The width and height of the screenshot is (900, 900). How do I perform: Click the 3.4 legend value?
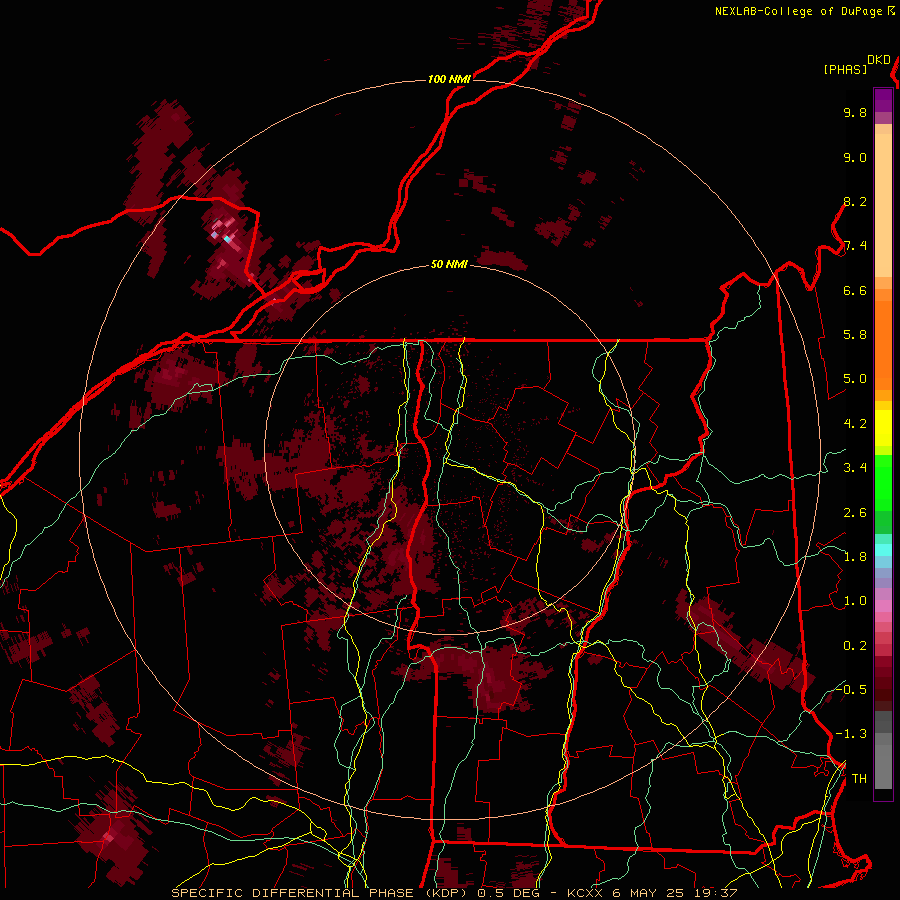(855, 468)
